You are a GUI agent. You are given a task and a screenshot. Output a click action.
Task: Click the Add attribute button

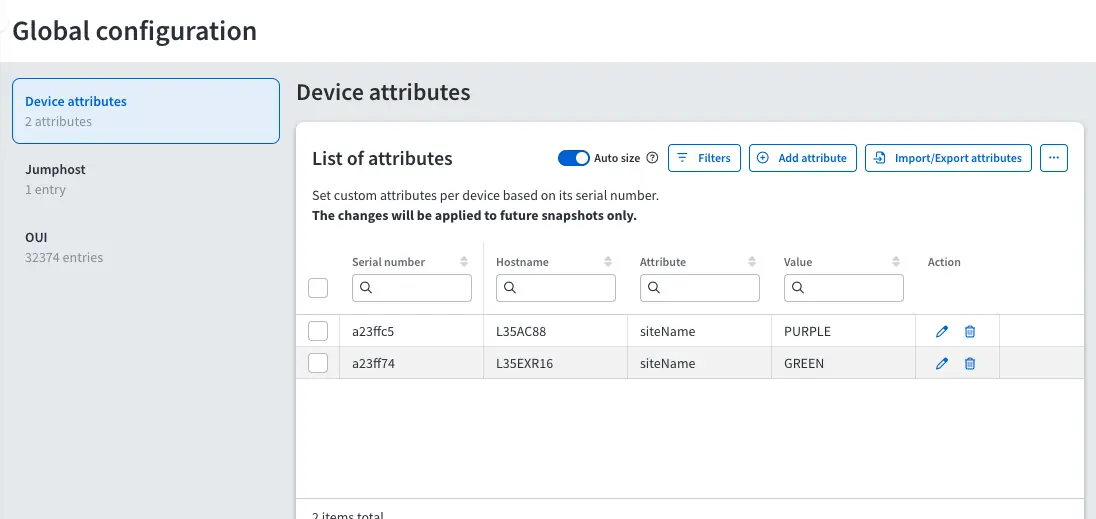point(802,158)
